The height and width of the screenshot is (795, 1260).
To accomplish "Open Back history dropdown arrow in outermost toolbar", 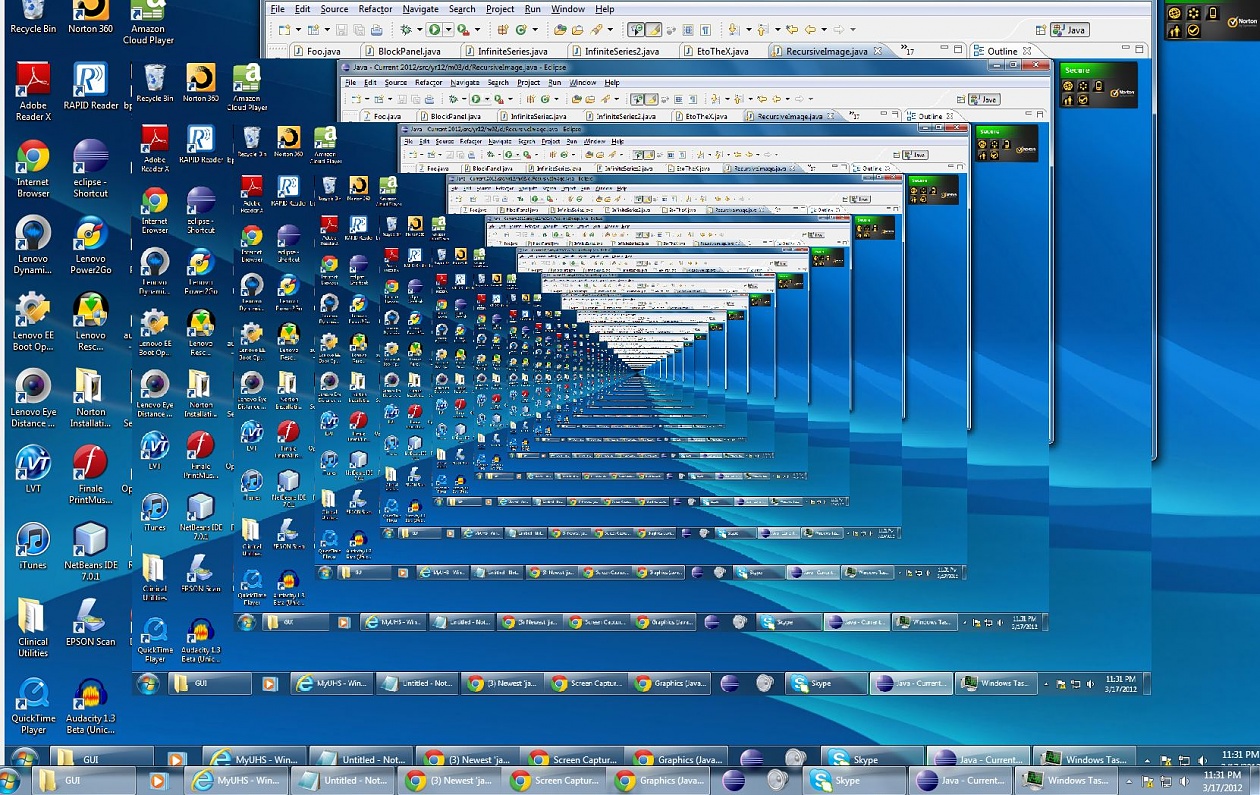I will [824, 30].
